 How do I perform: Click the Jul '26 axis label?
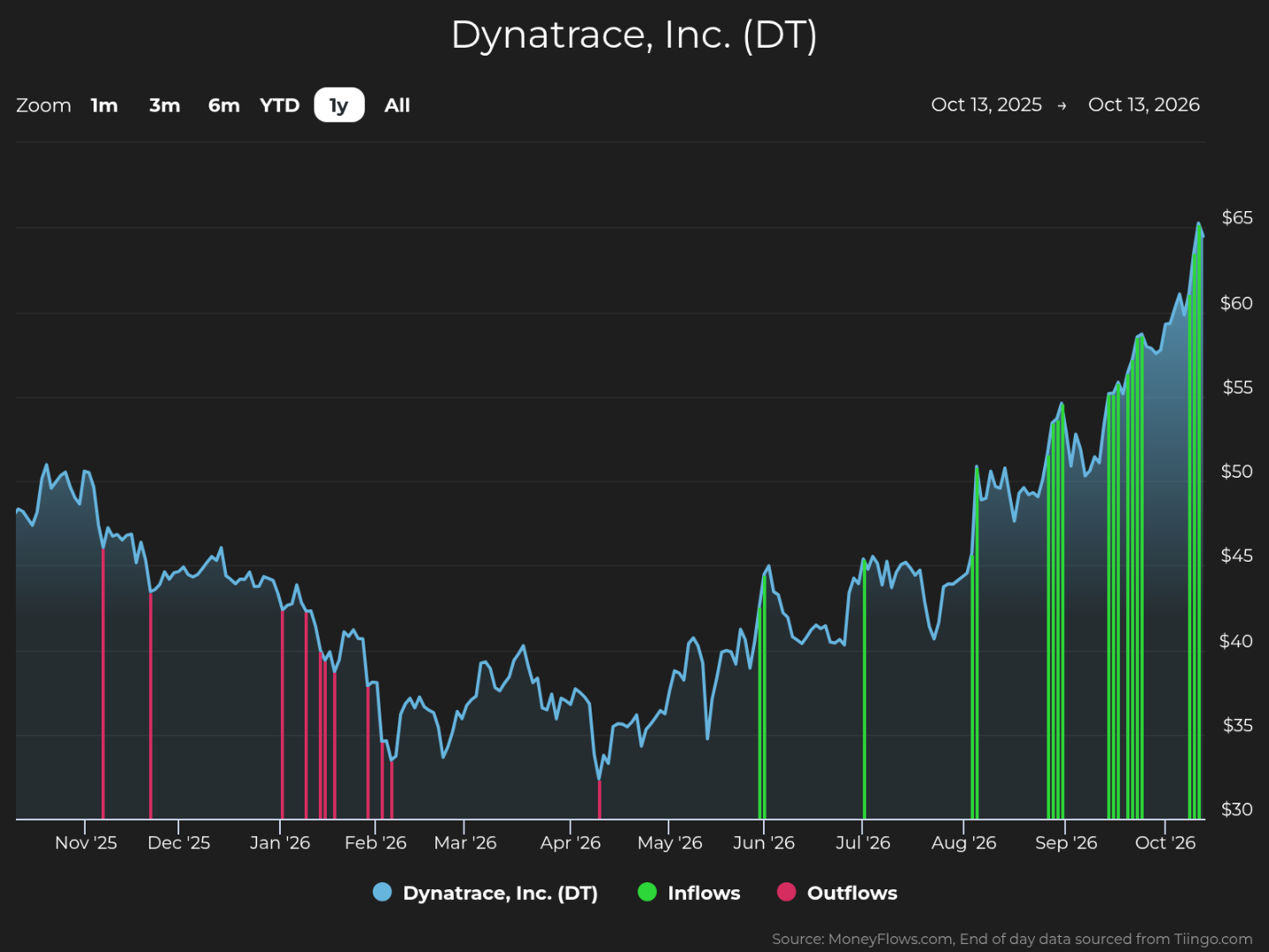[x=863, y=842]
